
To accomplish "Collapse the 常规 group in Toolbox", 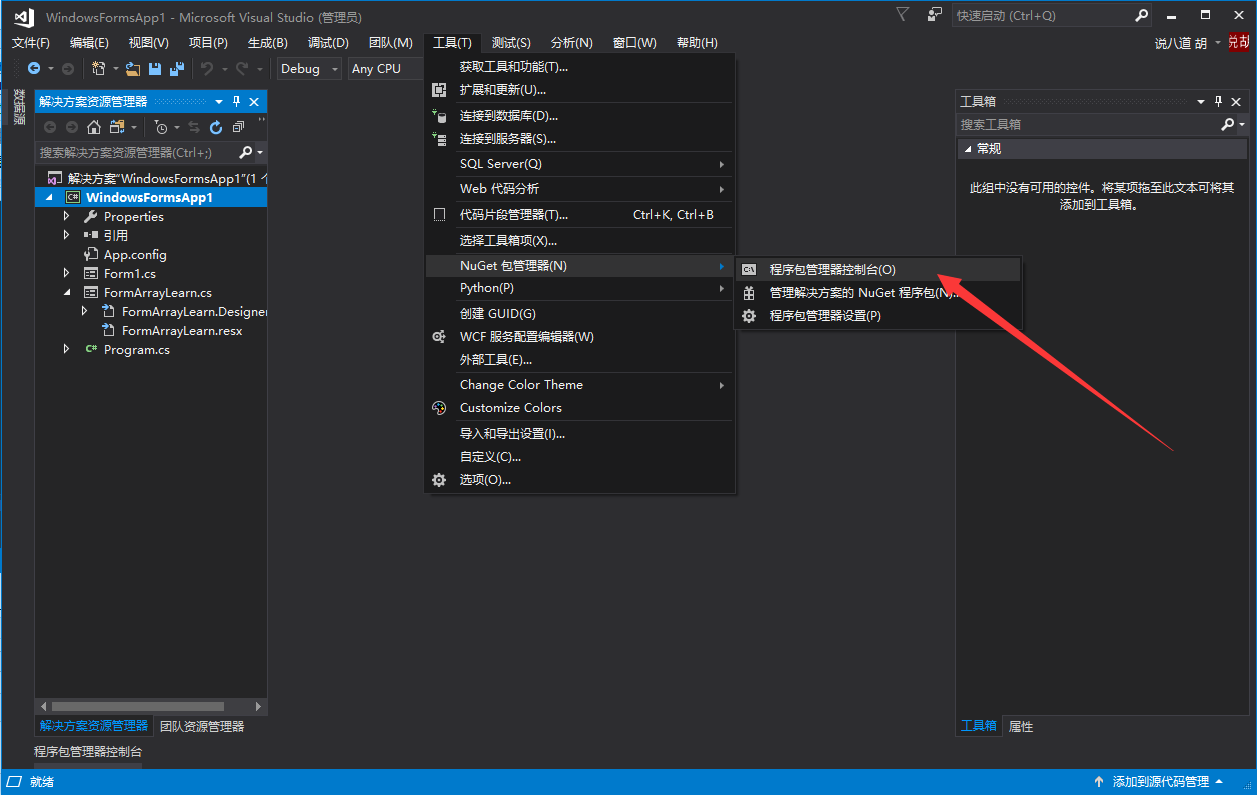I will pos(967,149).
